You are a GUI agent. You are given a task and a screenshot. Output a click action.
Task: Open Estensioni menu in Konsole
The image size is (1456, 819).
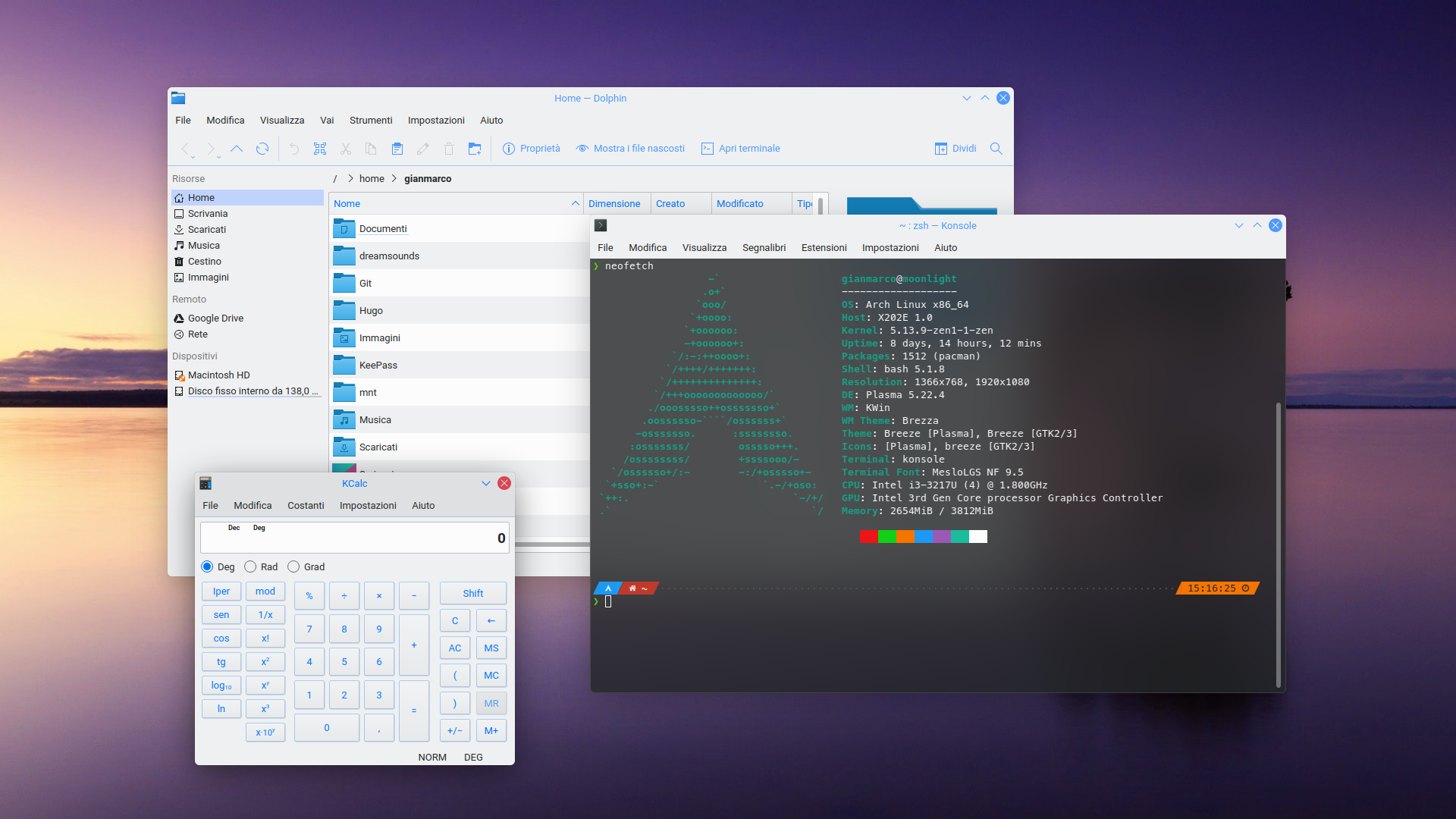(824, 248)
